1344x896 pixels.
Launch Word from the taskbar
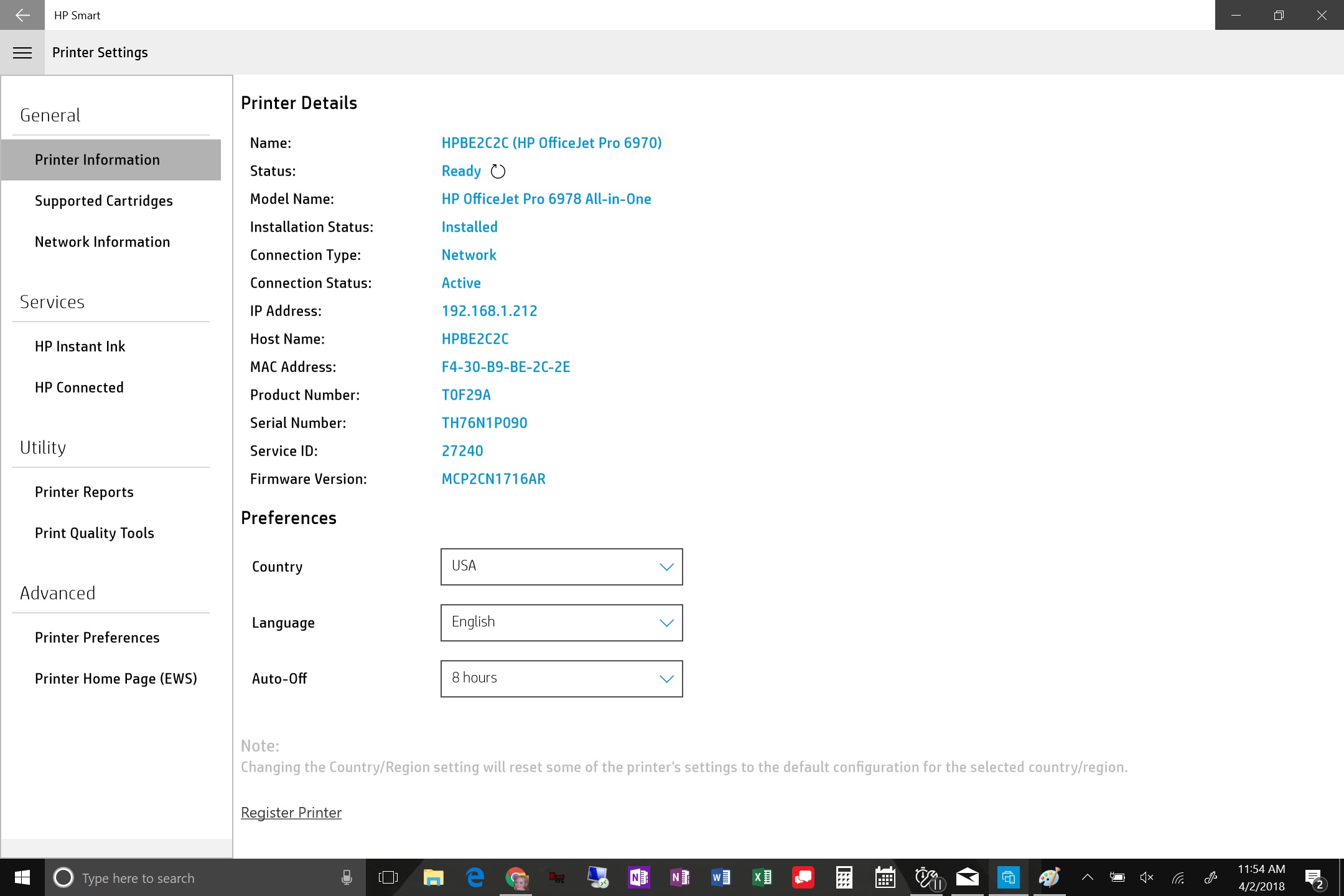(721, 878)
